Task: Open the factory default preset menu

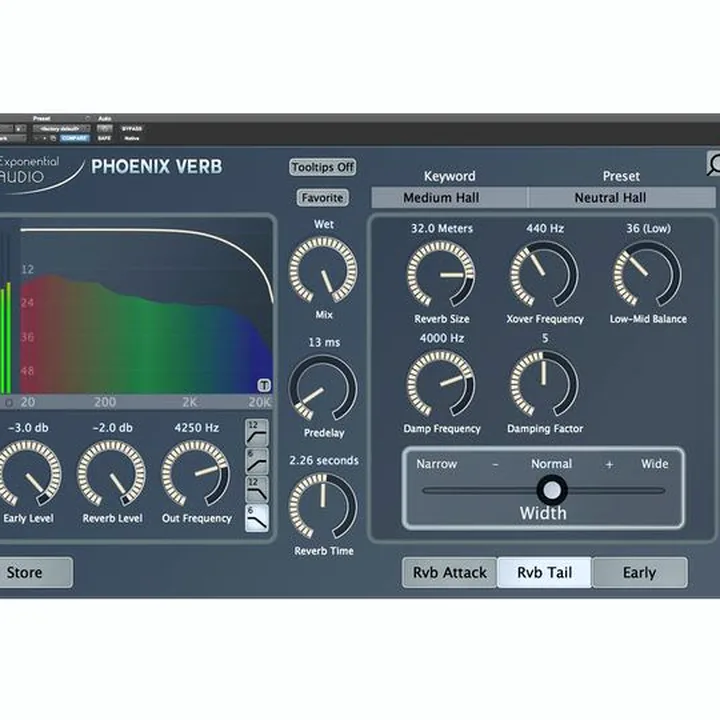Action: 61,129
